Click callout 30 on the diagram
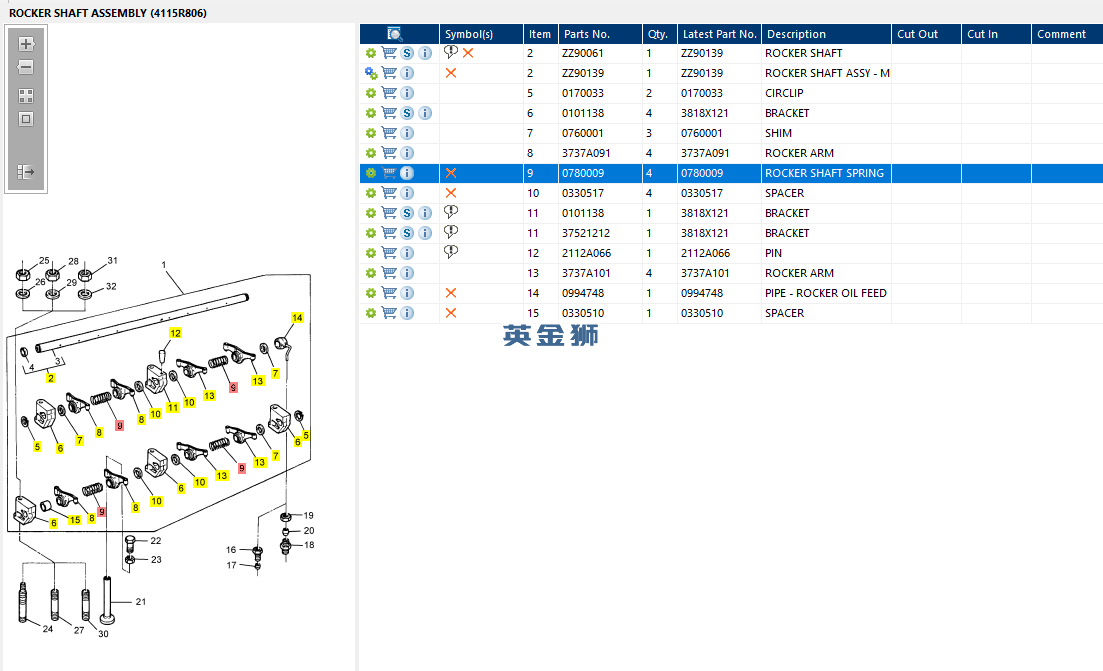1103x671 pixels. point(103,634)
